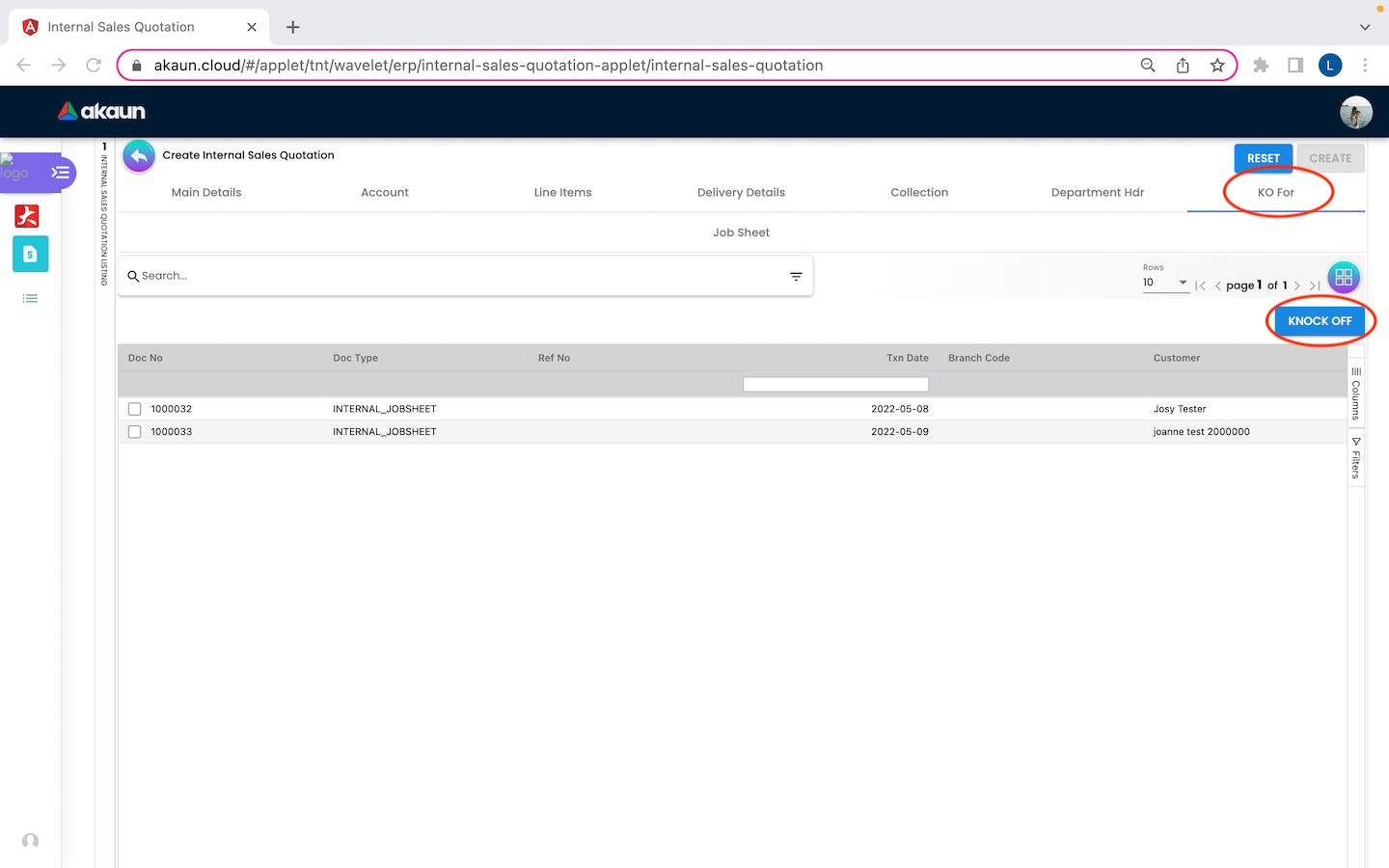Bookmark this page with star icon
This screenshot has width=1389, height=868.
click(x=1217, y=66)
